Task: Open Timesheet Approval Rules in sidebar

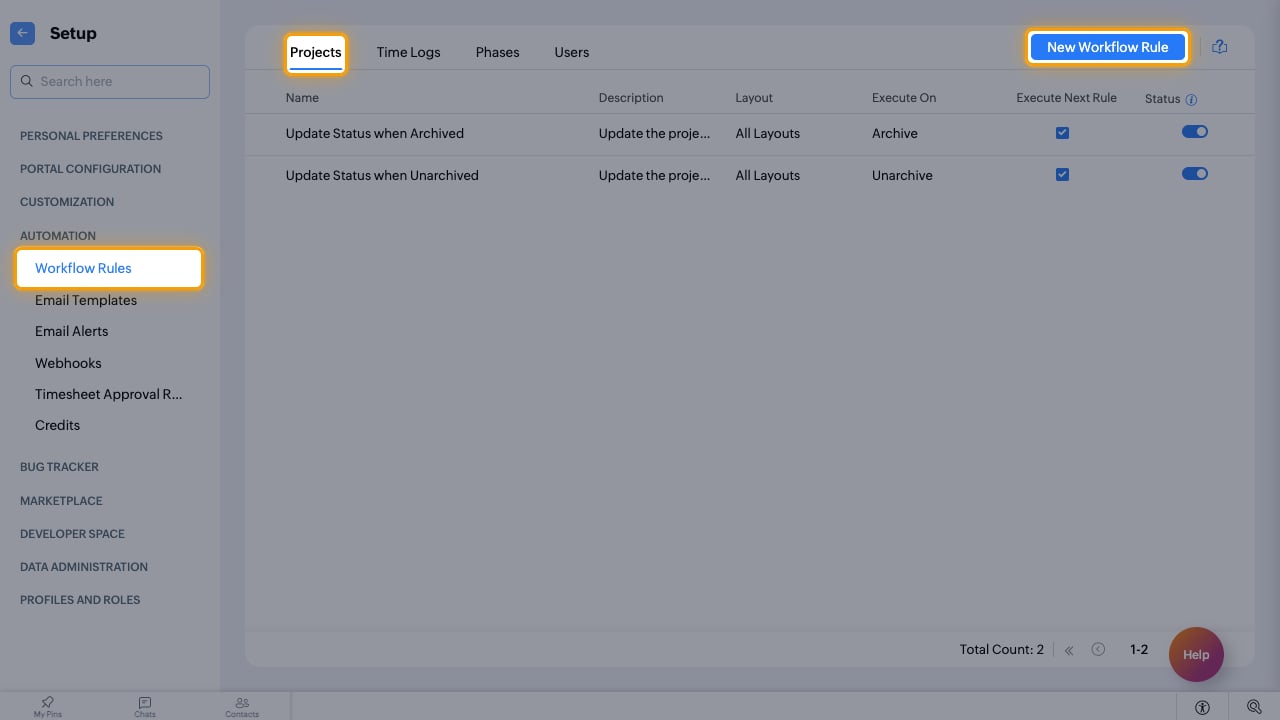Action: (x=109, y=394)
